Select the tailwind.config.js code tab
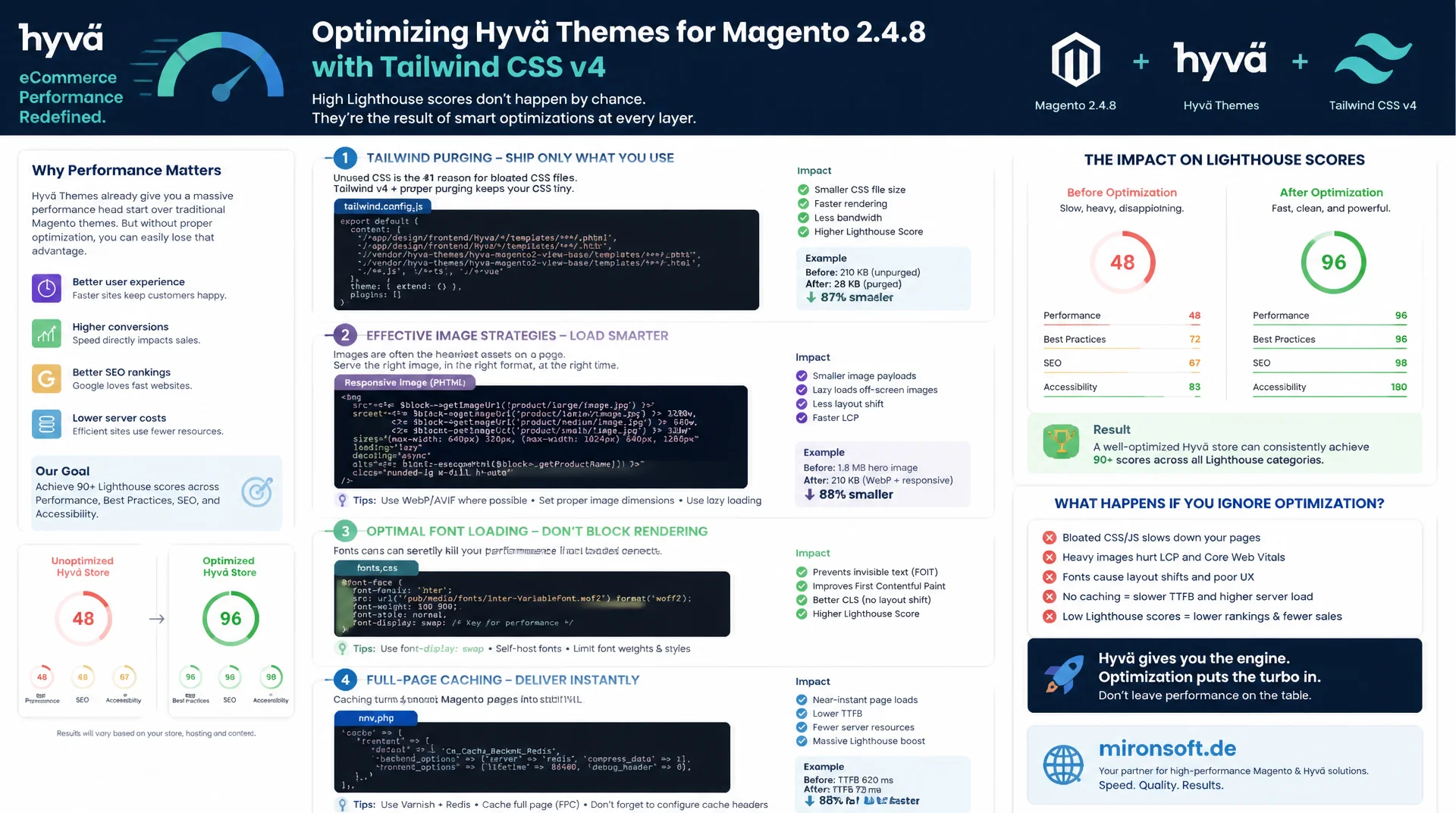Screen dimensions: 1456x813 [x=383, y=206]
